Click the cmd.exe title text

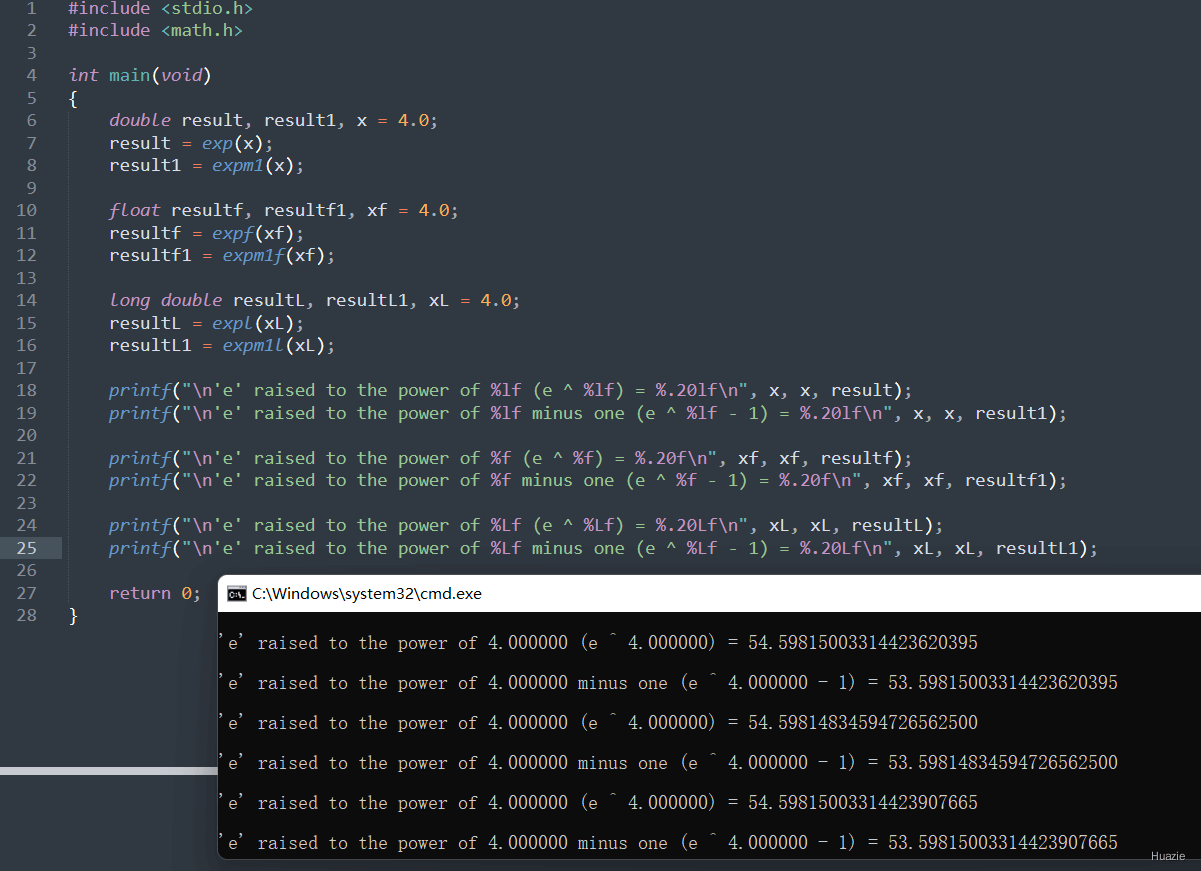point(367,593)
